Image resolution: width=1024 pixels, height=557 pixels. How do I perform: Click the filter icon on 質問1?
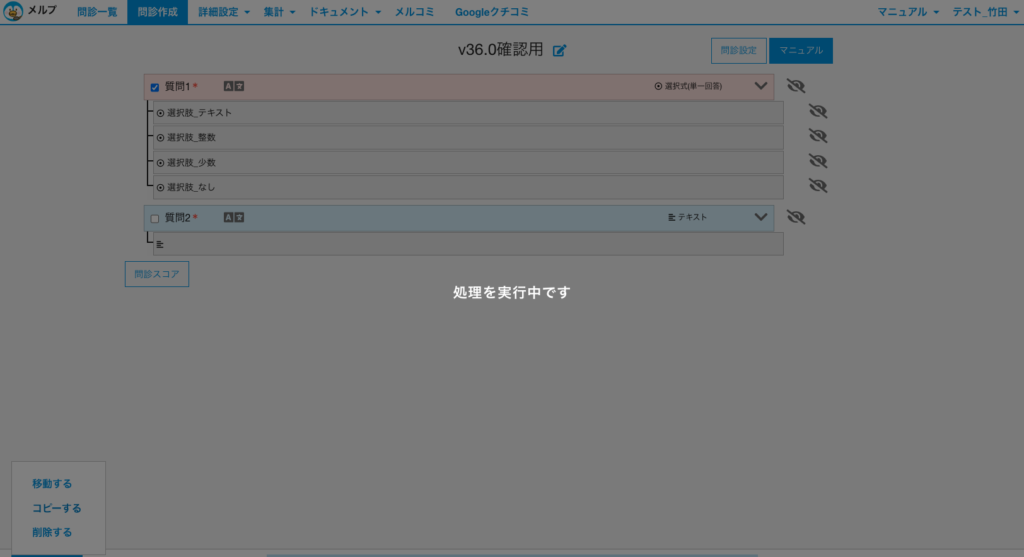pos(239,87)
